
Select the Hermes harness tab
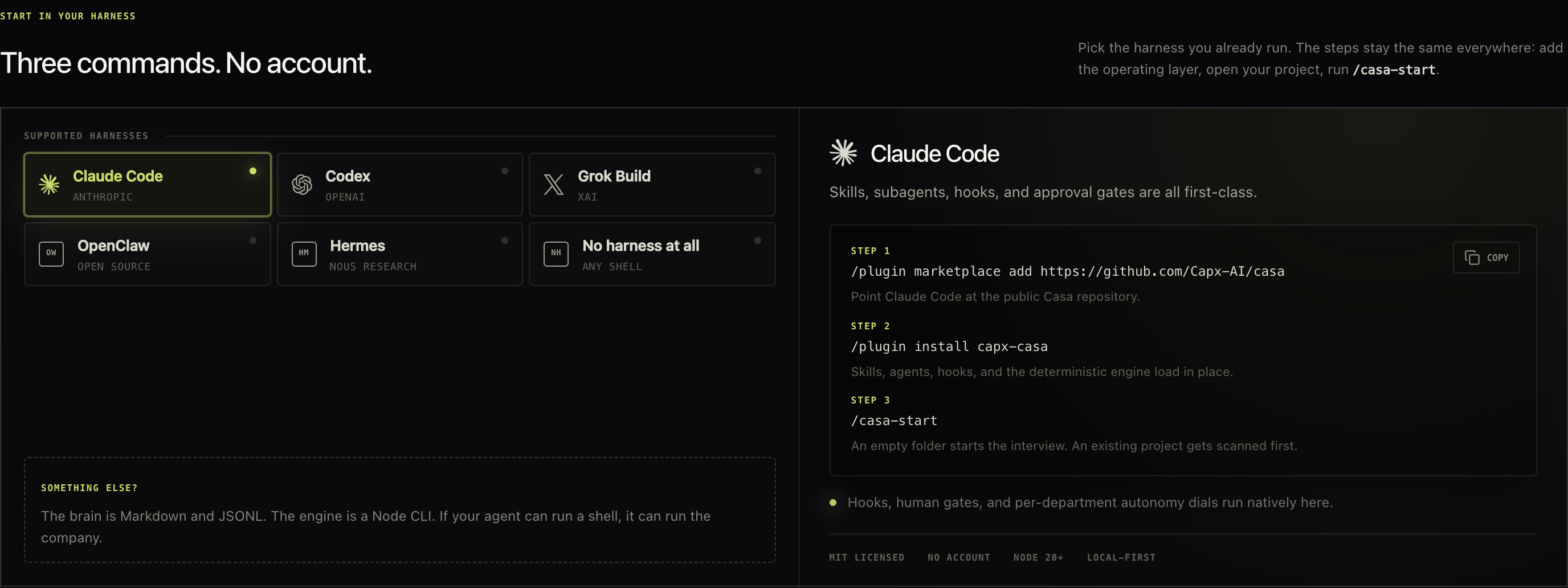pos(400,254)
